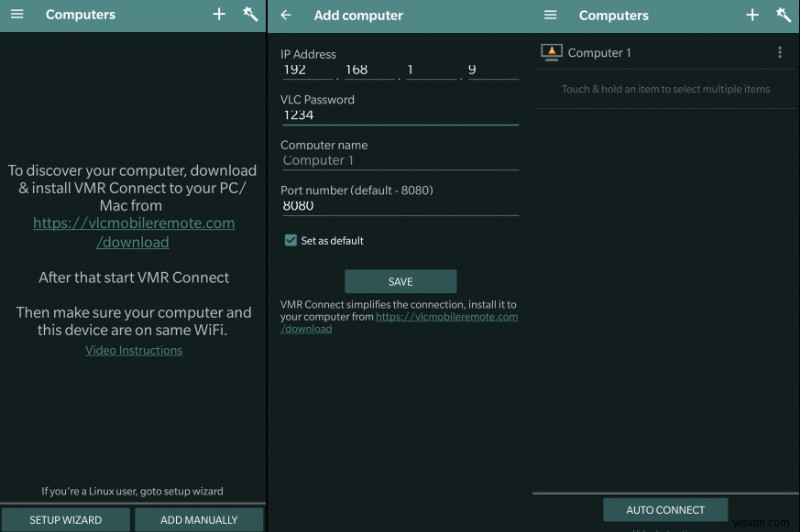Image resolution: width=800 pixels, height=532 pixels.
Task: Click the SETUP WIZARD button
Action: click(x=65, y=520)
